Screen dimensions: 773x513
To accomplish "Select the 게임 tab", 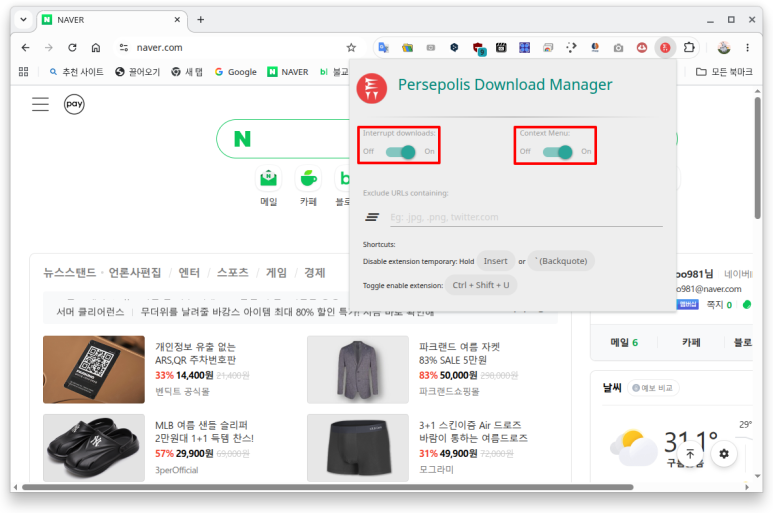I will click(x=277, y=273).
